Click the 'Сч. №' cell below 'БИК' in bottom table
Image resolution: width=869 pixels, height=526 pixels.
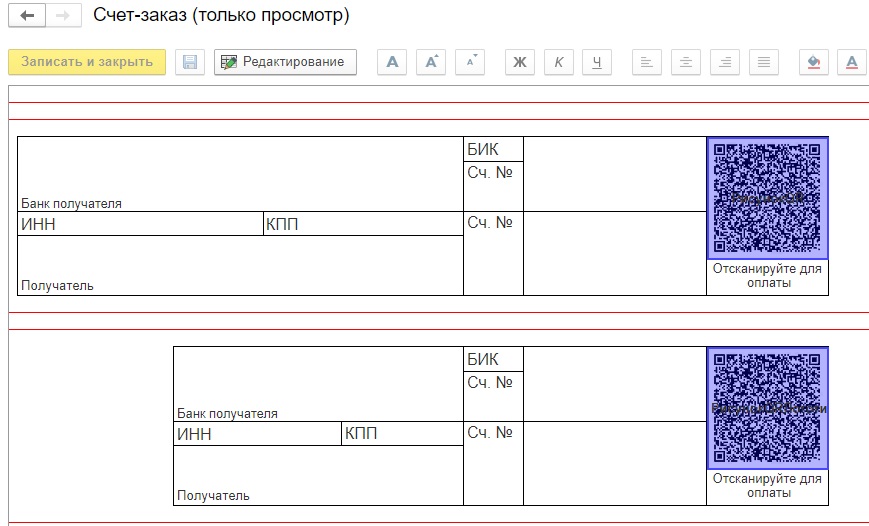click(493, 396)
